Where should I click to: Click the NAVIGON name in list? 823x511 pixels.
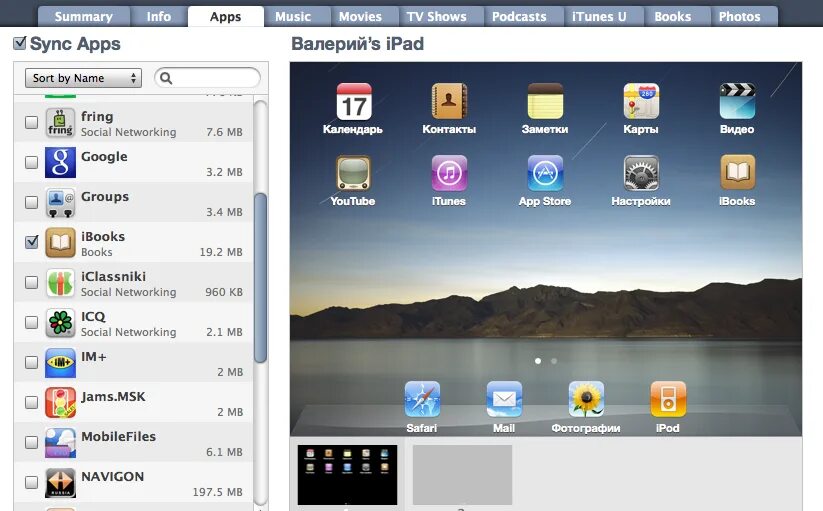click(x=113, y=476)
